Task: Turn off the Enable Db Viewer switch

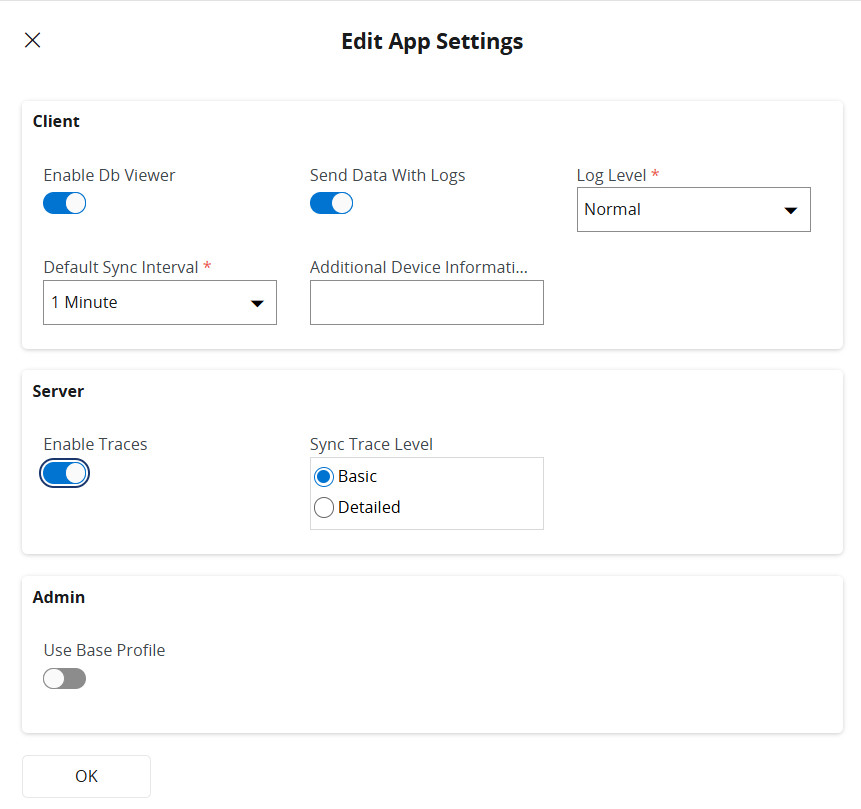Action: pyautogui.click(x=65, y=203)
